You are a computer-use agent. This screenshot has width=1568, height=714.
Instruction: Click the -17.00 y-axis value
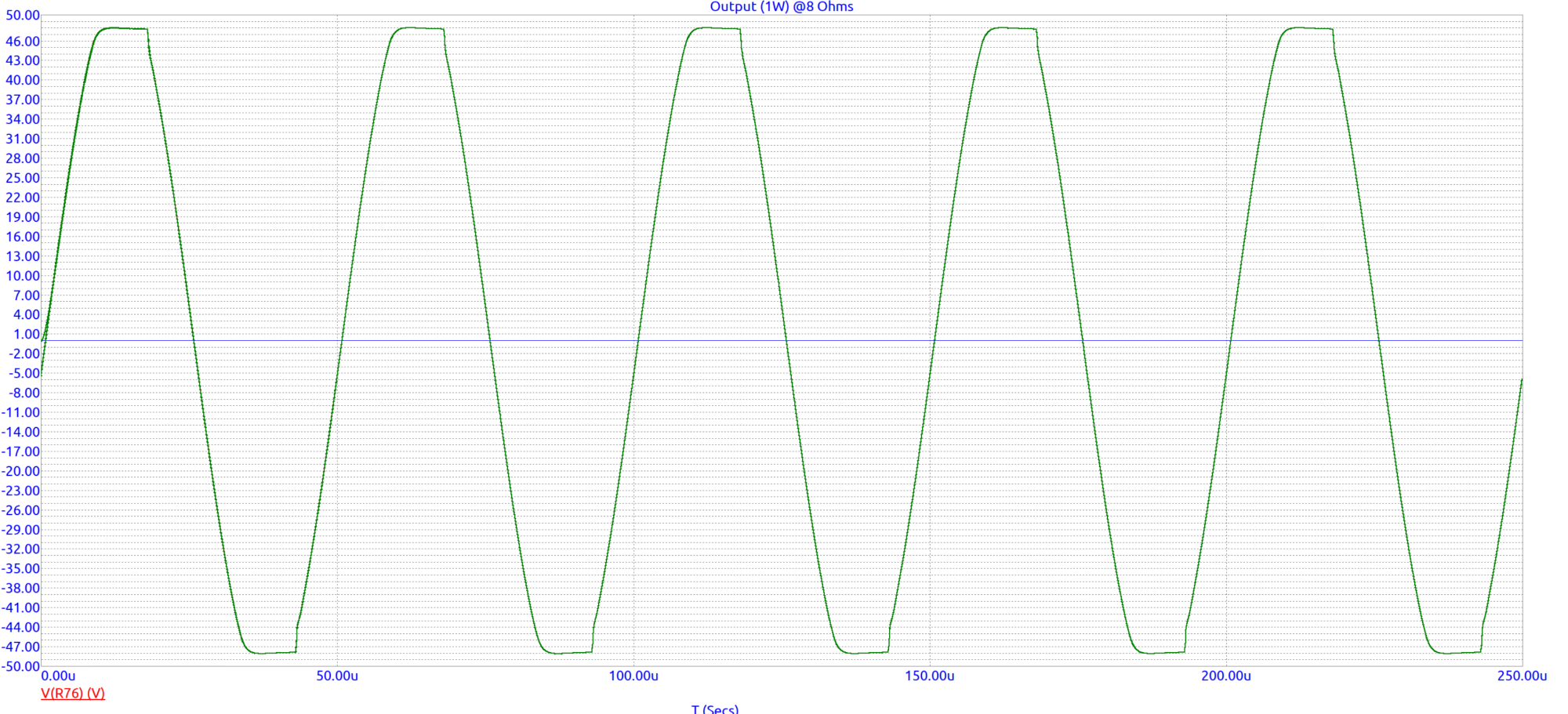pyautogui.click(x=20, y=451)
